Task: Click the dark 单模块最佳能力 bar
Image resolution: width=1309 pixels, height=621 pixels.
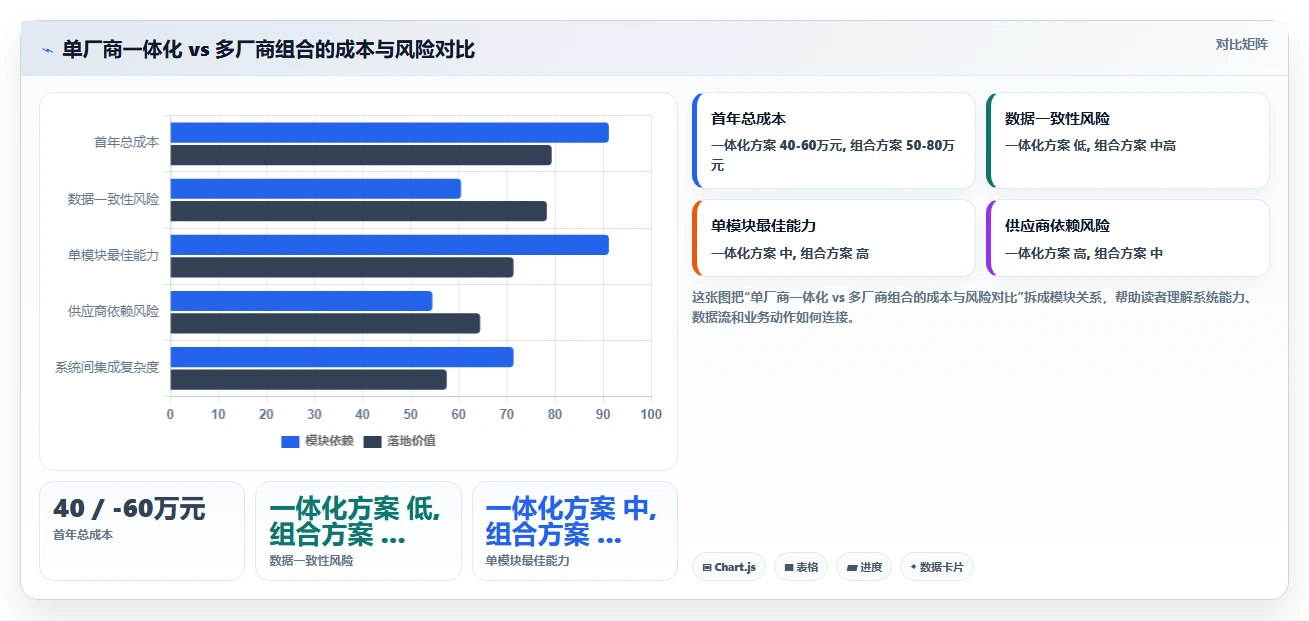Action: 342,267
